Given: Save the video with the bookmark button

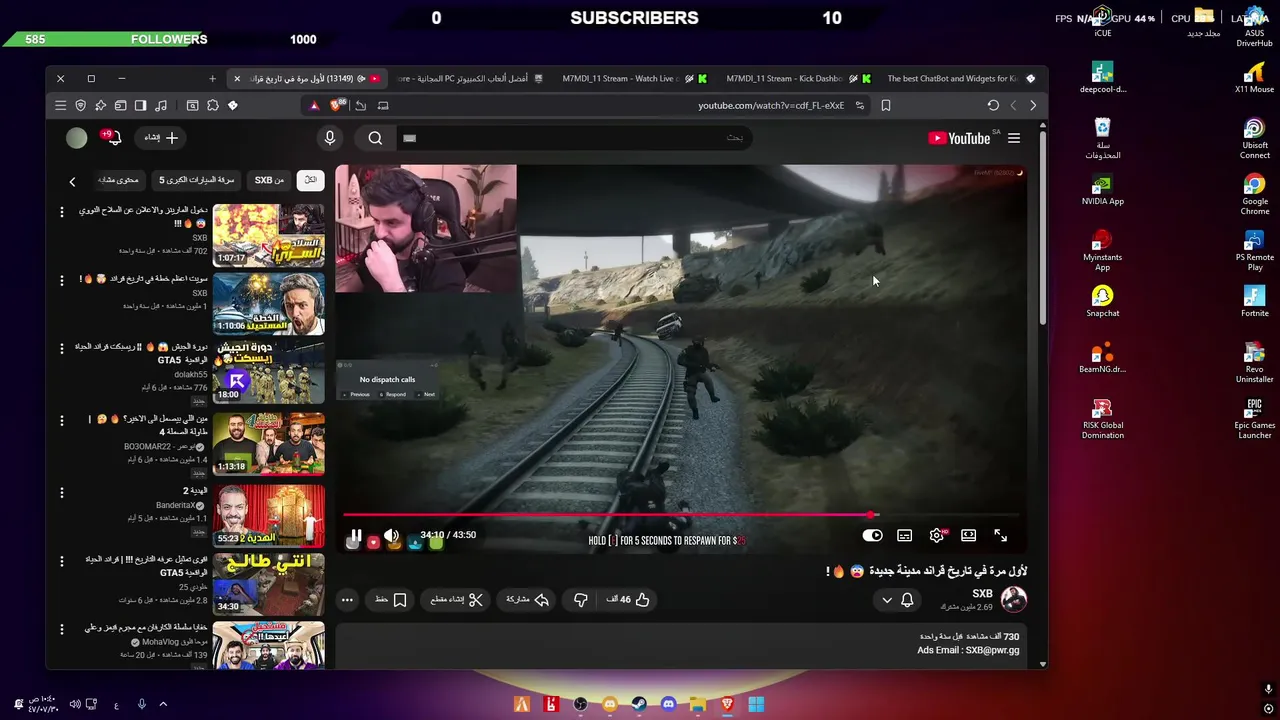Looking at the screenshot, I should [x=391, y=600].
